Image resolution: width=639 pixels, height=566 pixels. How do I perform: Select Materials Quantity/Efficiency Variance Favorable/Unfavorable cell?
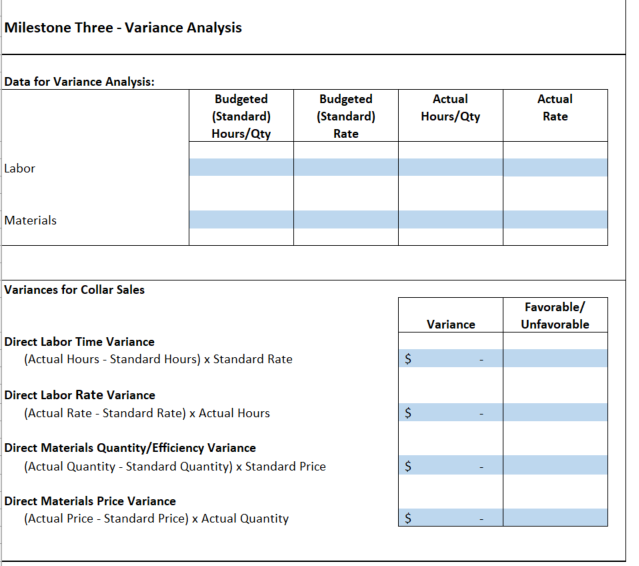(x=555, y=465)
